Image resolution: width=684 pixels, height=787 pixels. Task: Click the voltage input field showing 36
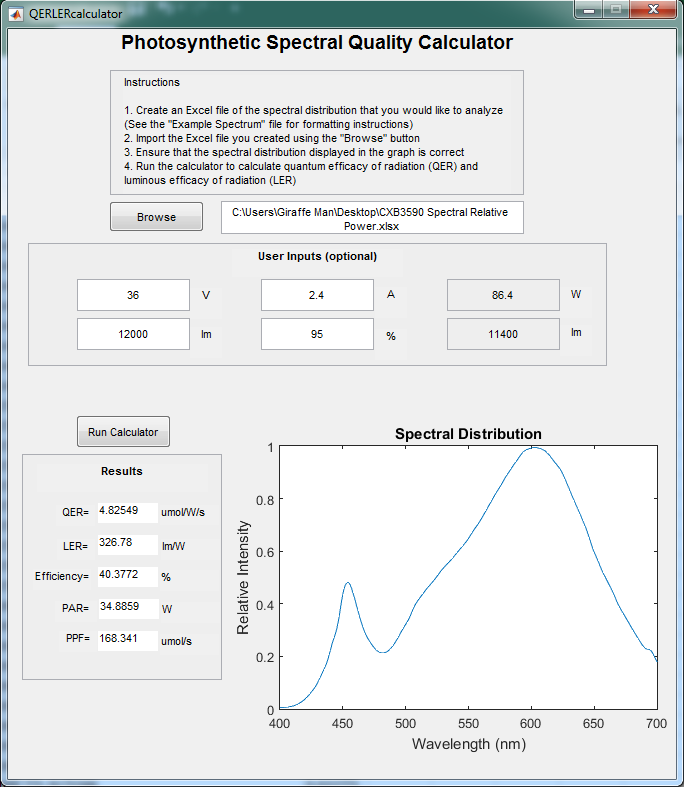(133, 295)
